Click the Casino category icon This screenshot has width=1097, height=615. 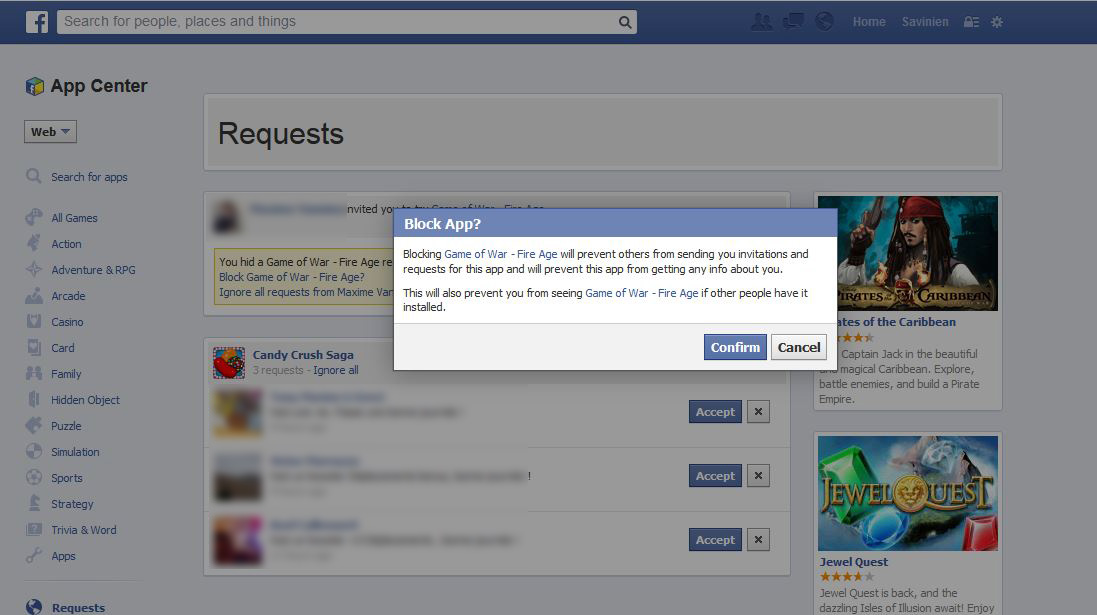pos(34,322)
